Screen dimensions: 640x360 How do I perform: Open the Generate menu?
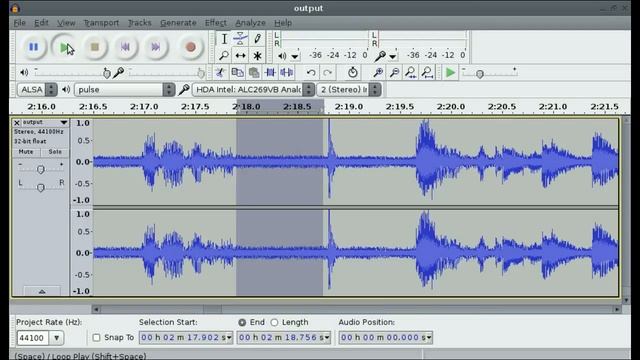pos(178,23)
